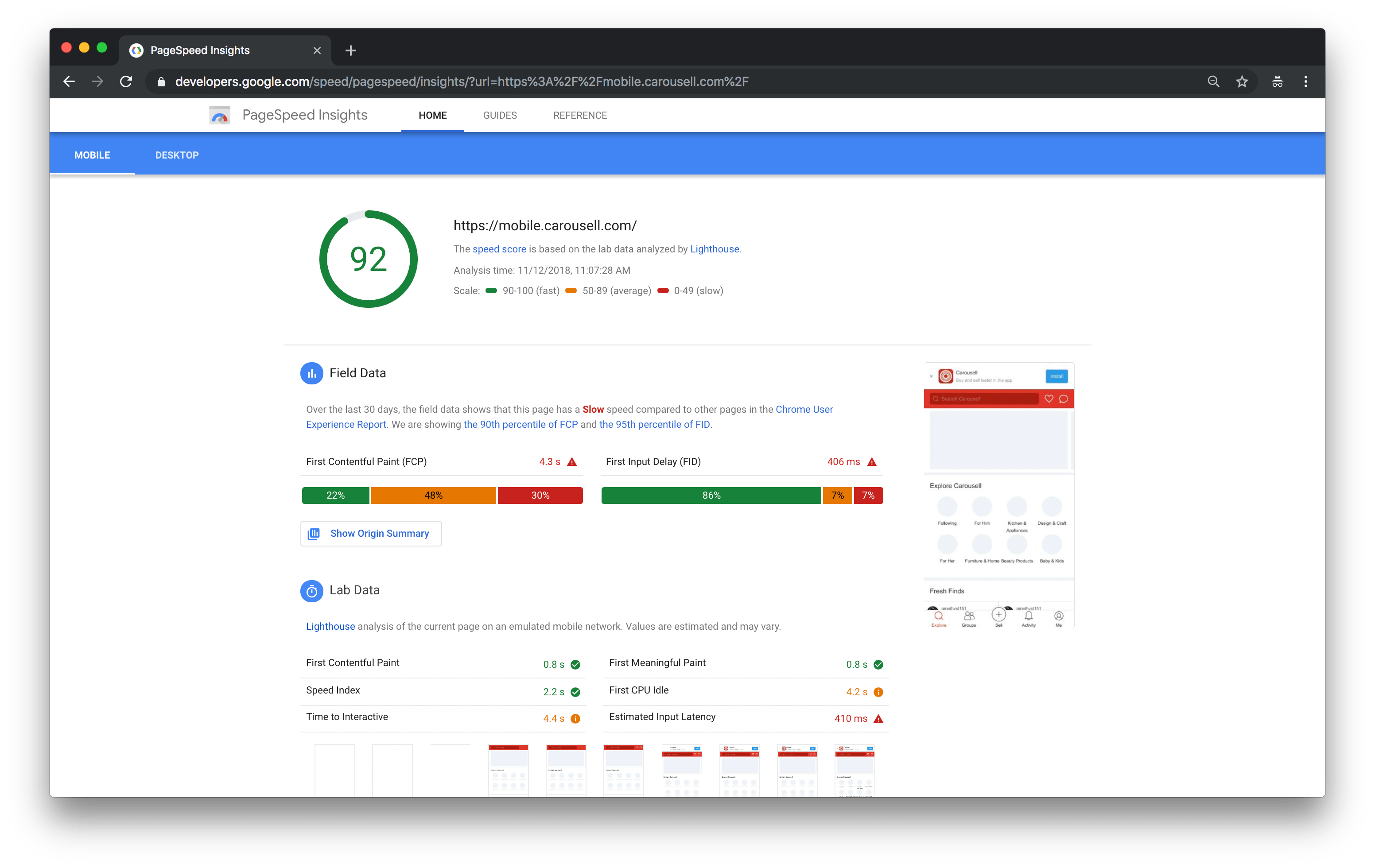Click the Analysis time text
The image size is (1375, 868).
542,270
